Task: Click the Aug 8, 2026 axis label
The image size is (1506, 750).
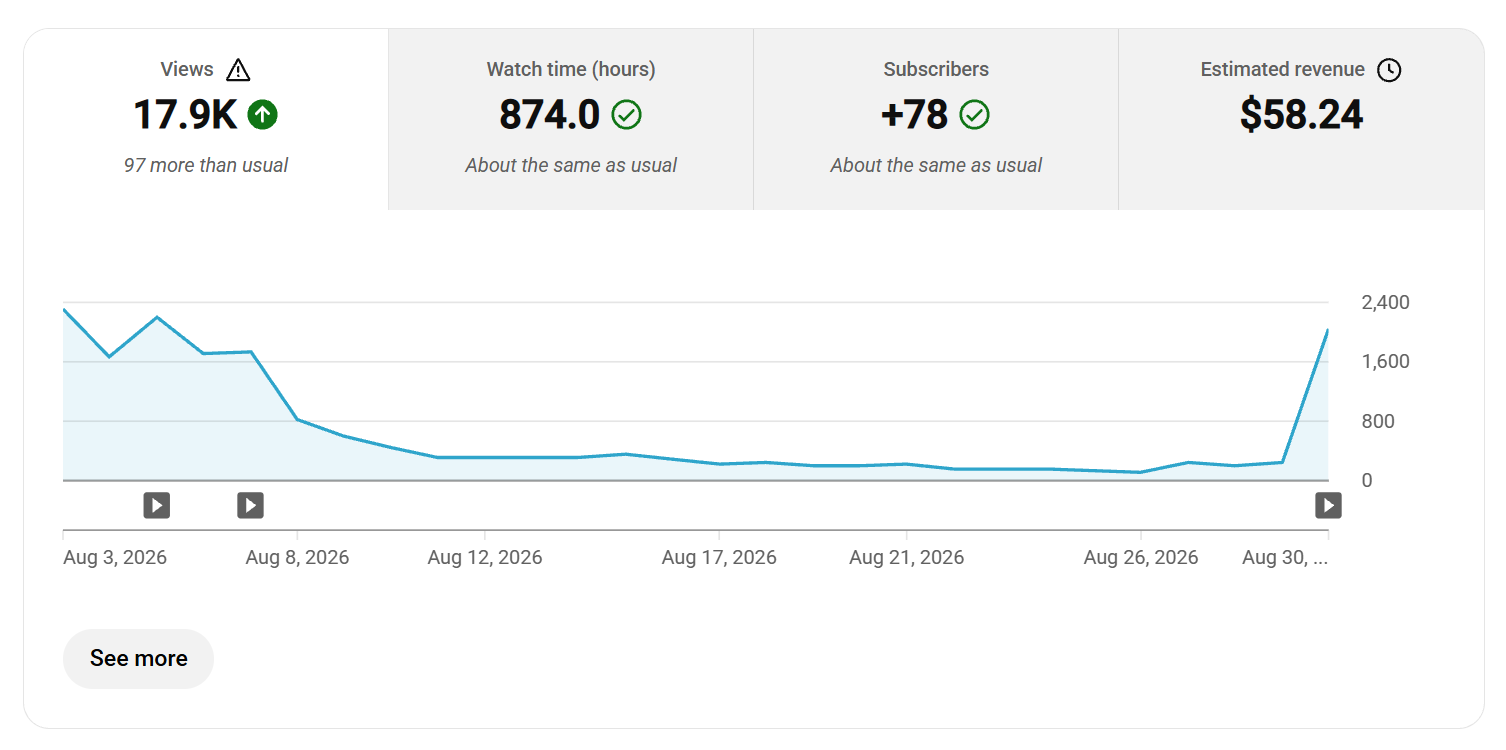Action: pyautogui.click(x=297, y=557)
